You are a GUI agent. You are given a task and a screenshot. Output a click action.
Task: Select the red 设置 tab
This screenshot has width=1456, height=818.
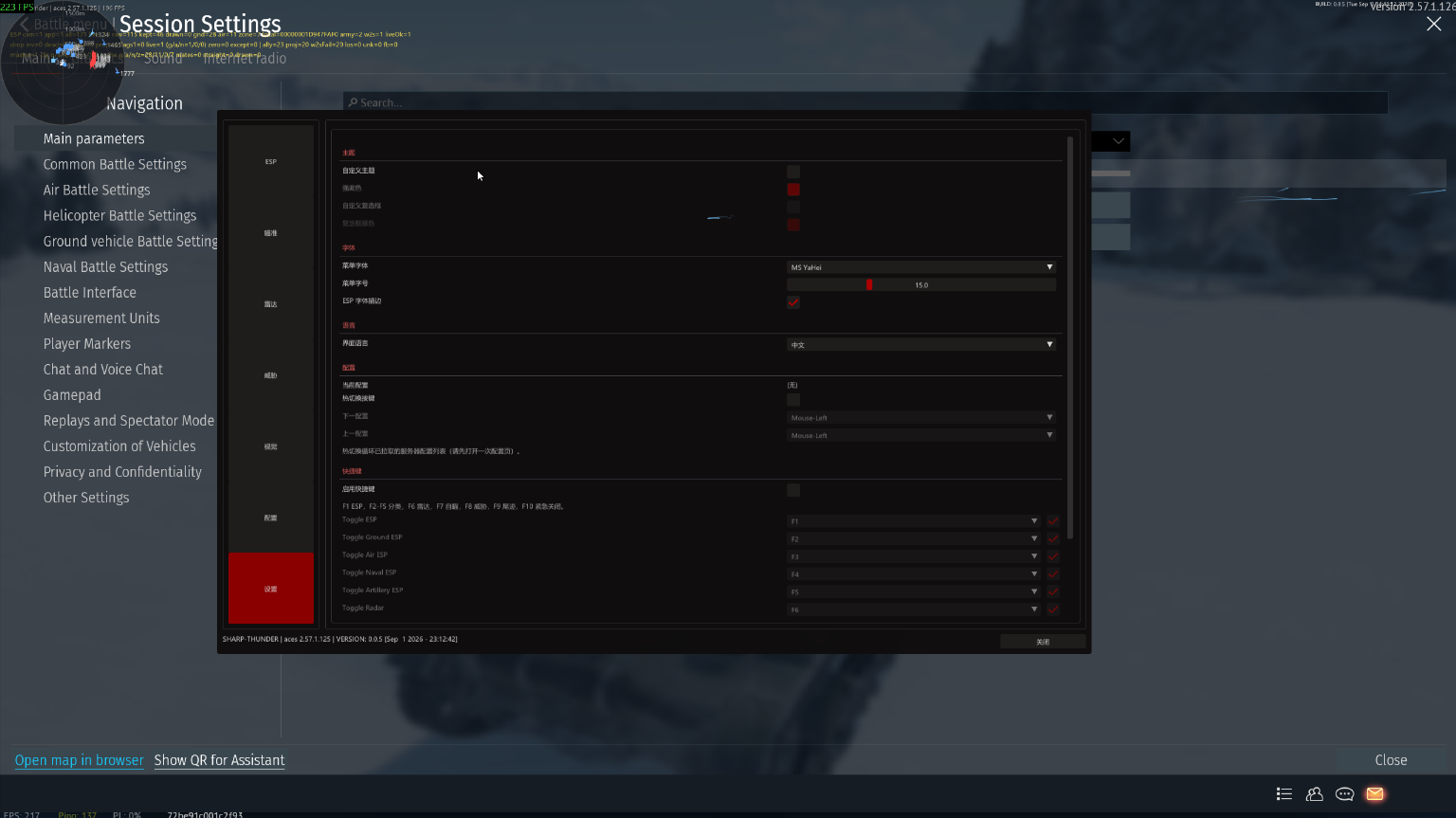[271, 589]
